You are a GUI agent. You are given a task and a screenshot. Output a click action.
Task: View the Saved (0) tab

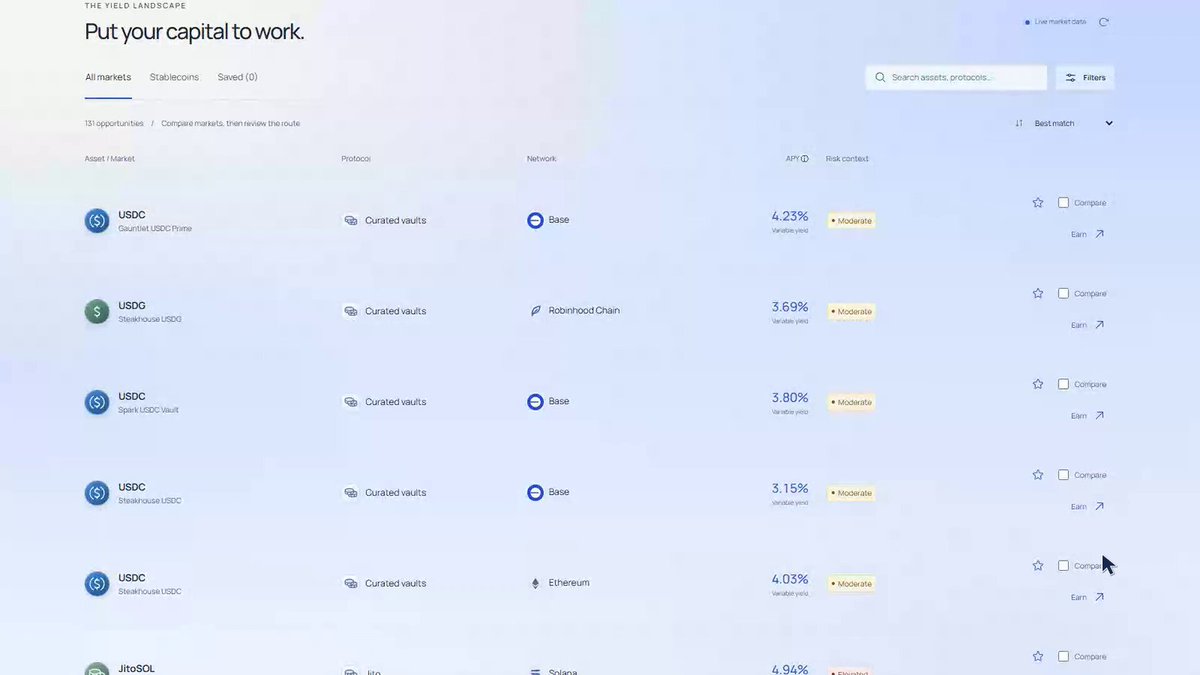click(238, 77)
